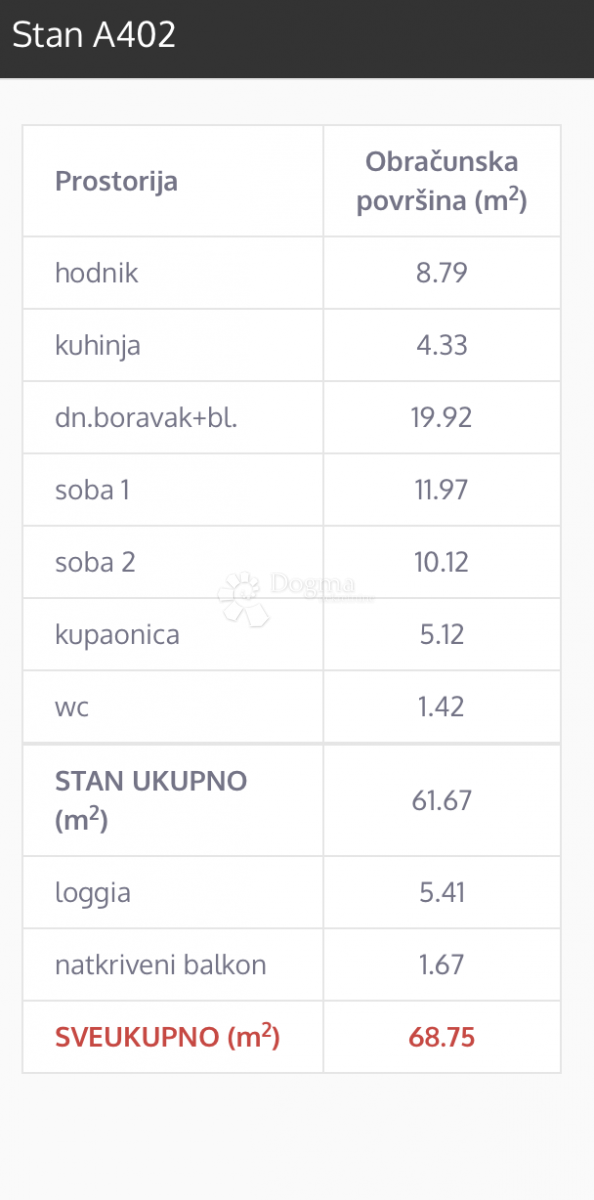The width and height of the screenshot is (594, 1200).
Task: Select the soba 1 row label
Action: point(92,489)
